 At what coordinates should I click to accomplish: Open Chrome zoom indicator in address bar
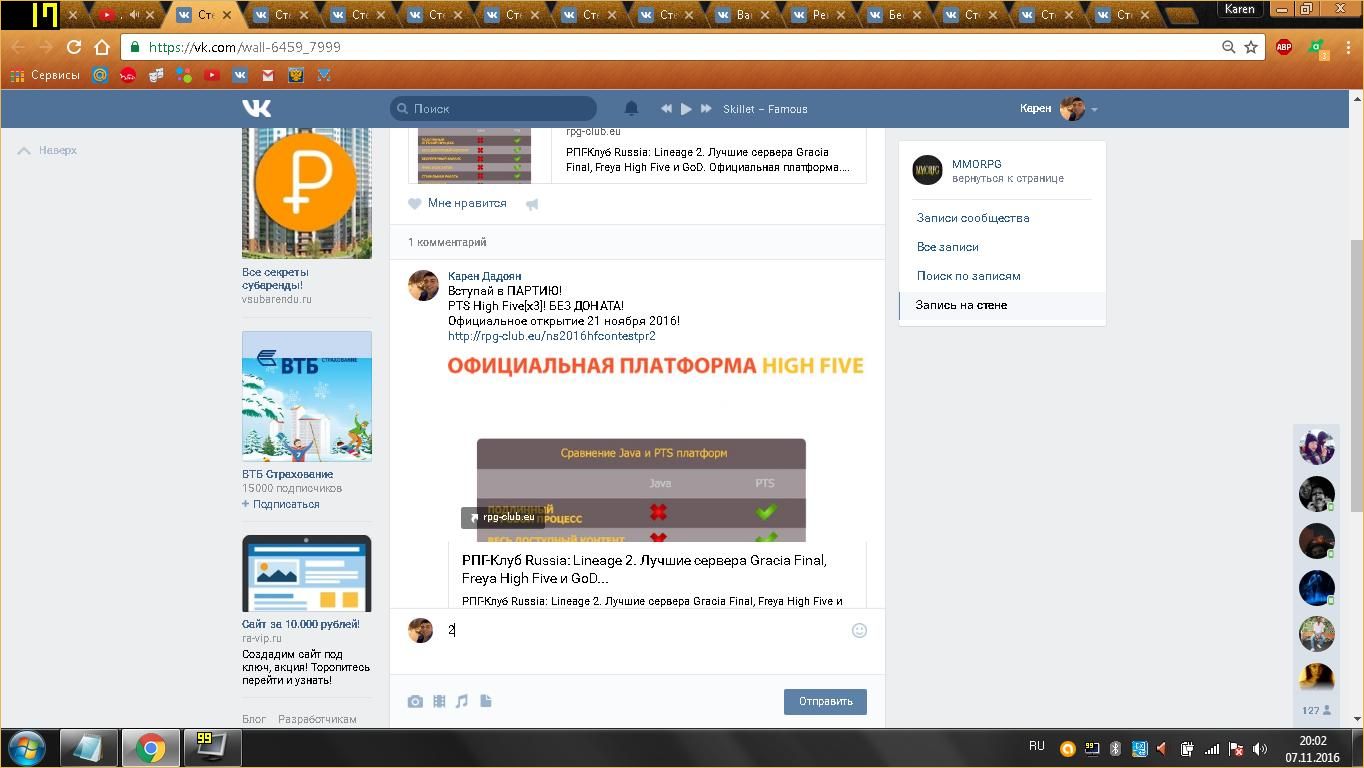pyautogui.click(x=1228, y=47)
